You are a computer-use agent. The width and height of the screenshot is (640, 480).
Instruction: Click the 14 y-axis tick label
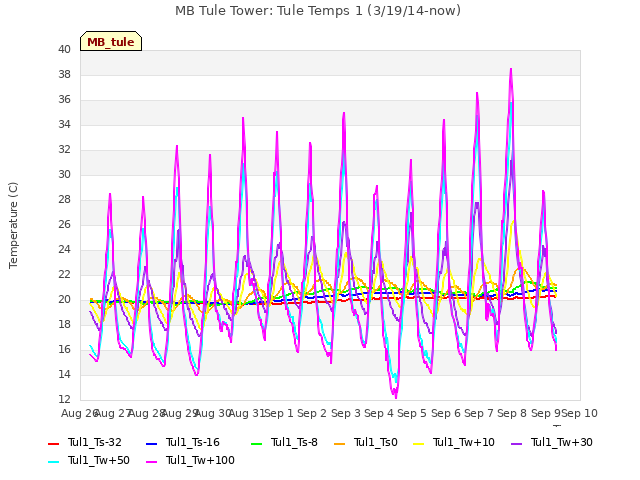(x=64, y=374)
